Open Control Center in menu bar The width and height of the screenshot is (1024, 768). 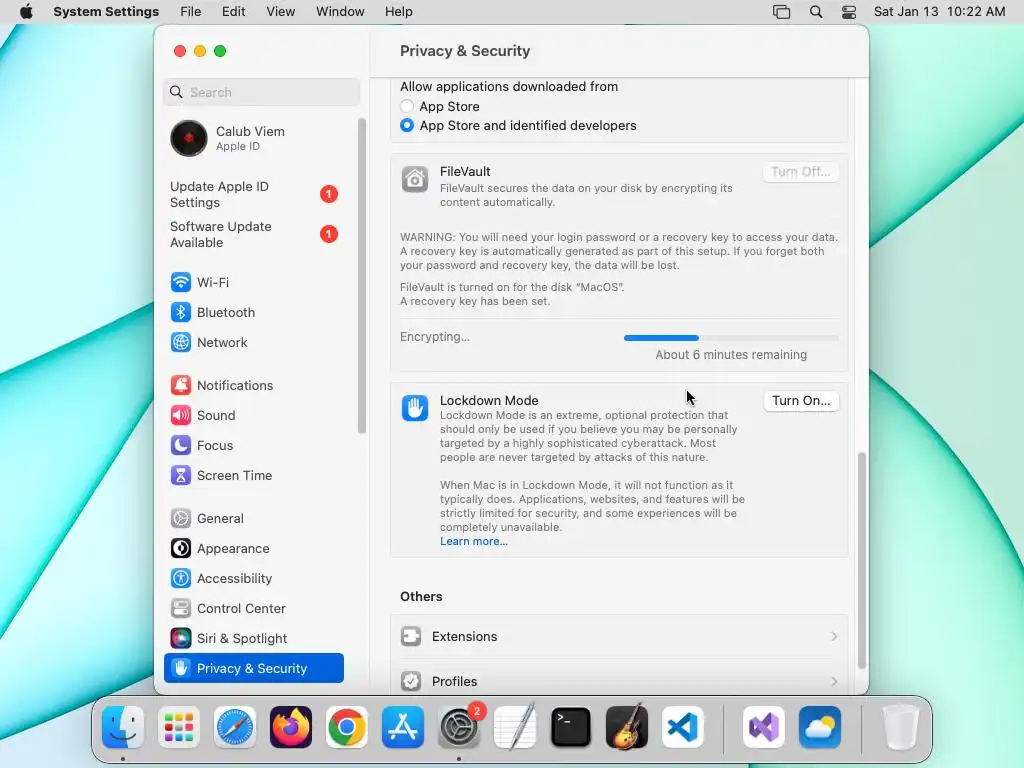tap(849, 12)
